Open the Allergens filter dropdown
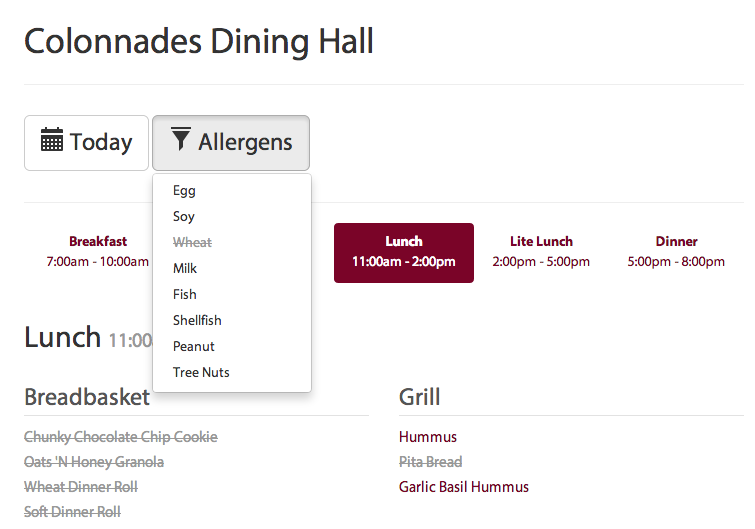 coord(231,143)
